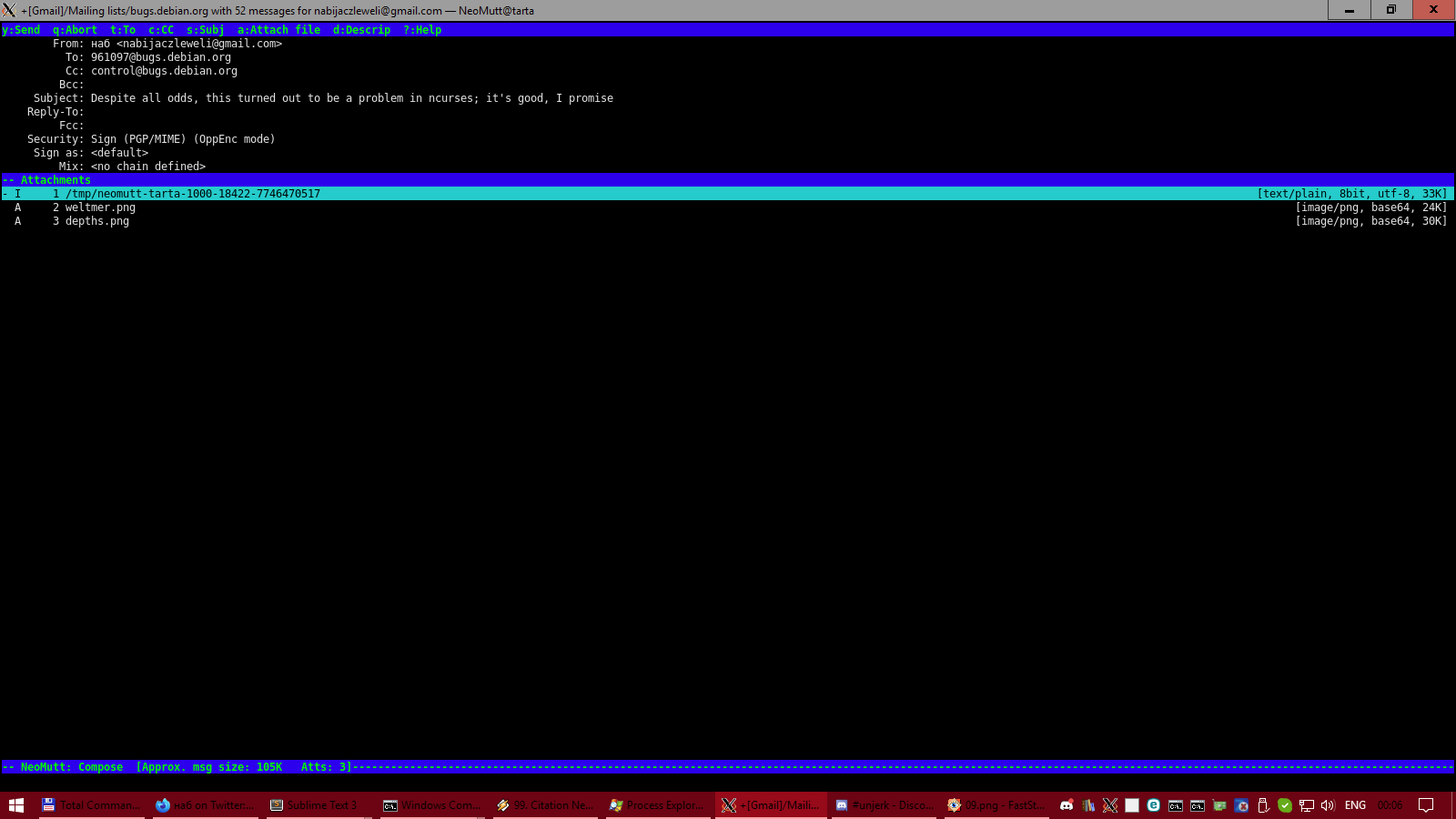Viewport: 1456px width, 819px height.
Task: Click the Subject line text
Action: (351, 98)
